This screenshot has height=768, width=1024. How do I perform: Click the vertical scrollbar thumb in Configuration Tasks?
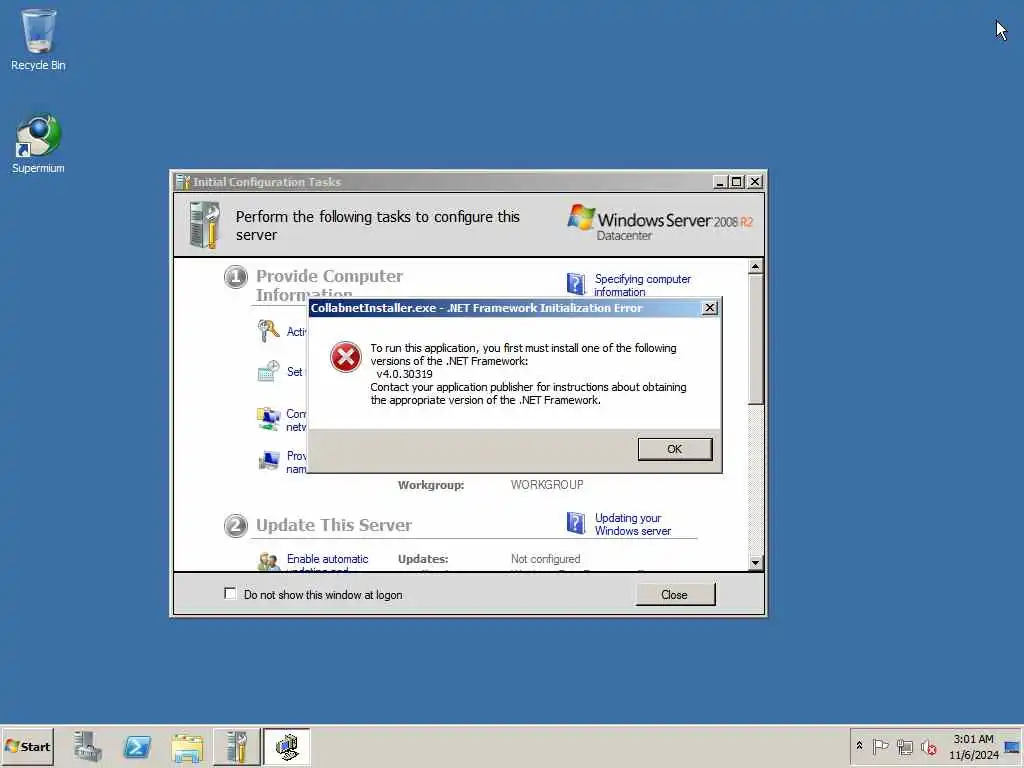(x=756, y=339)
